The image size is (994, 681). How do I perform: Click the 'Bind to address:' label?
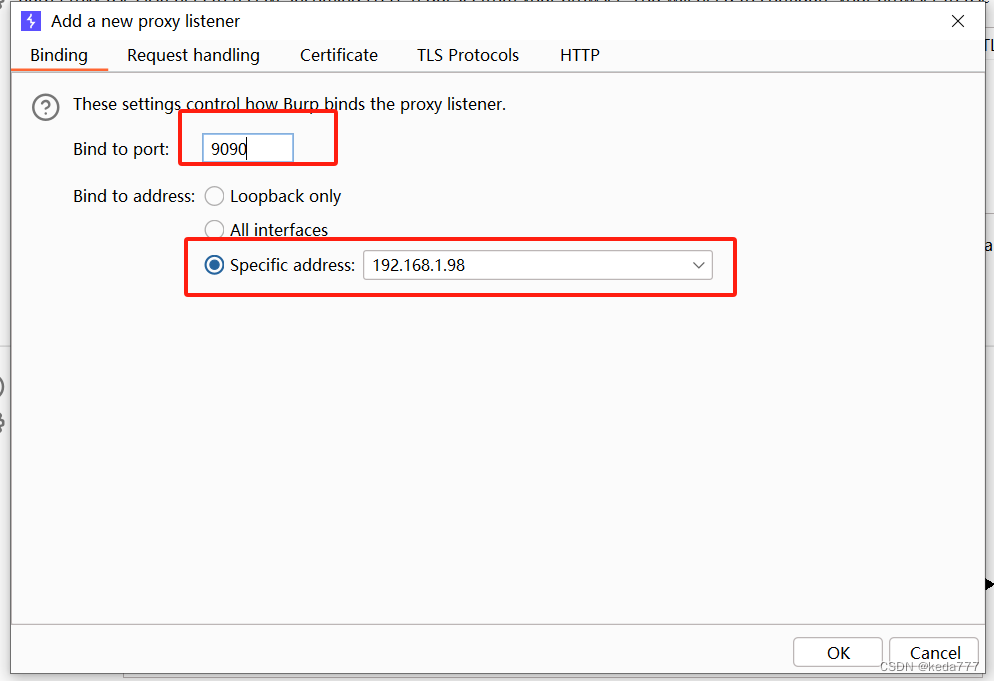[134, 196]
